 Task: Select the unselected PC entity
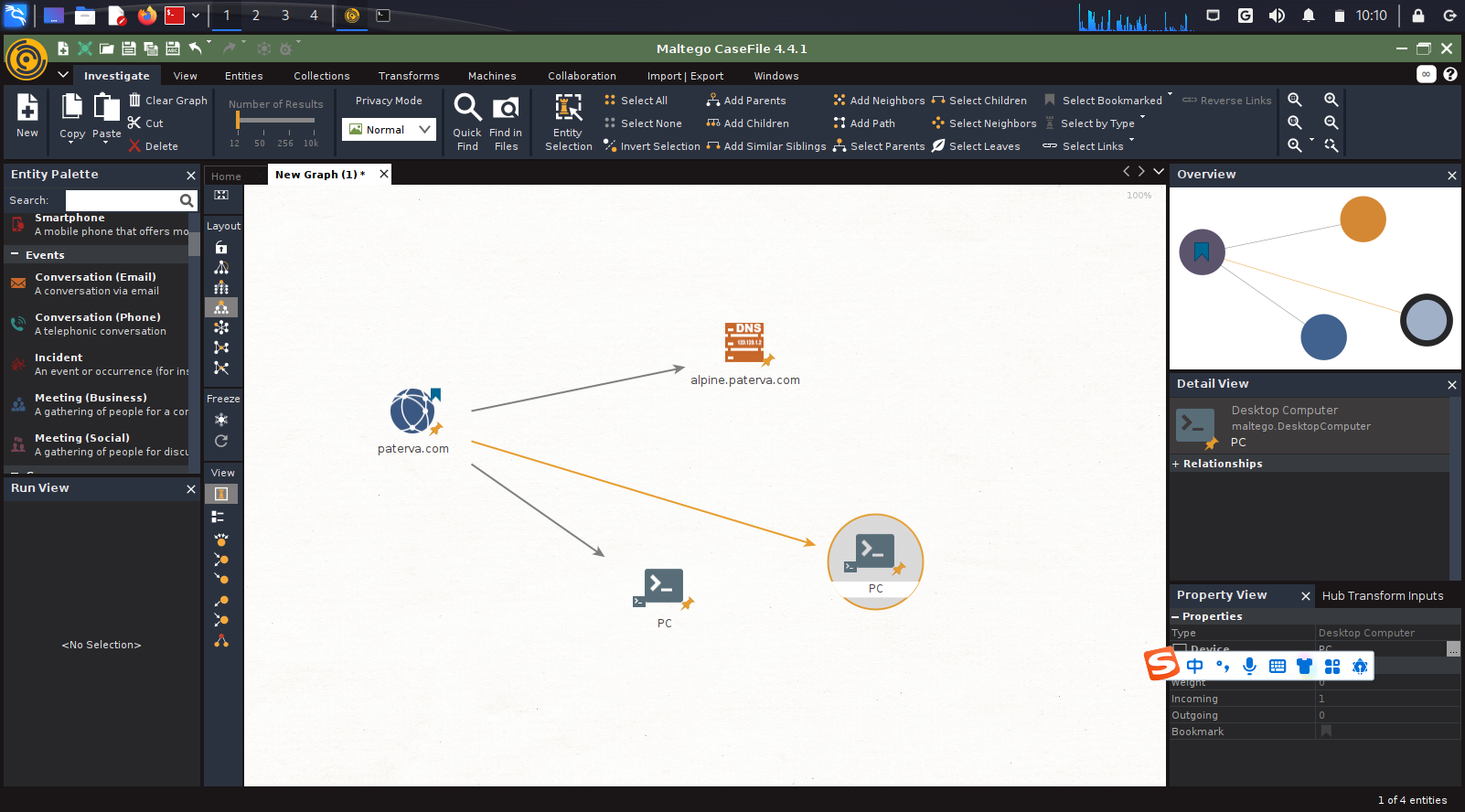point(664,586)
